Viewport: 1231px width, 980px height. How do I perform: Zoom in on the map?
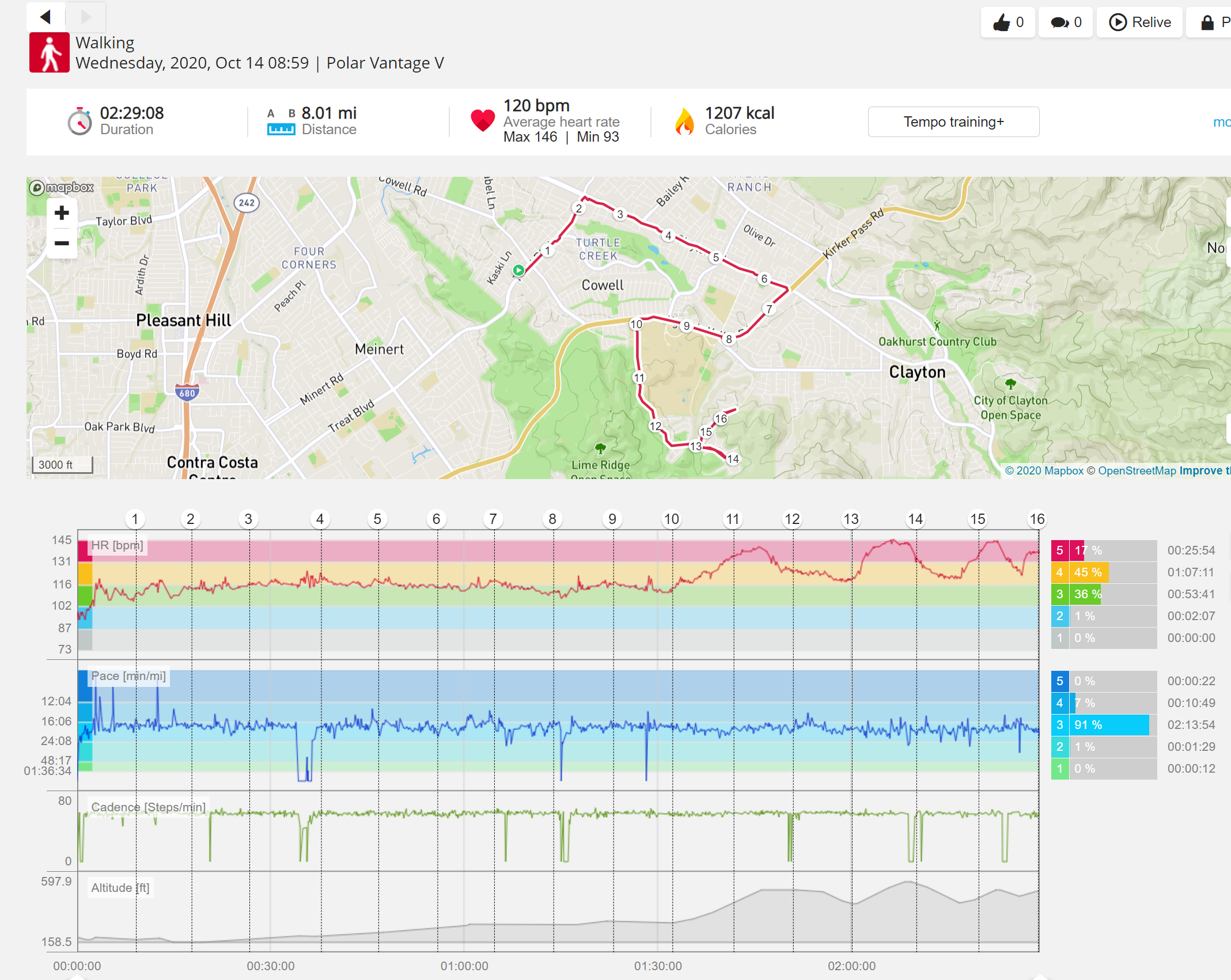click(x=62, y=213)
